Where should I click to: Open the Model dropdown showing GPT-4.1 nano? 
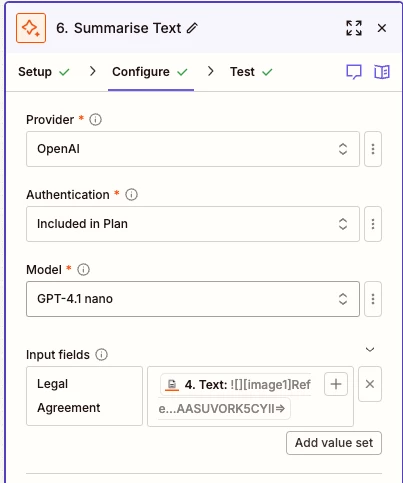click(x=193, y=299)
